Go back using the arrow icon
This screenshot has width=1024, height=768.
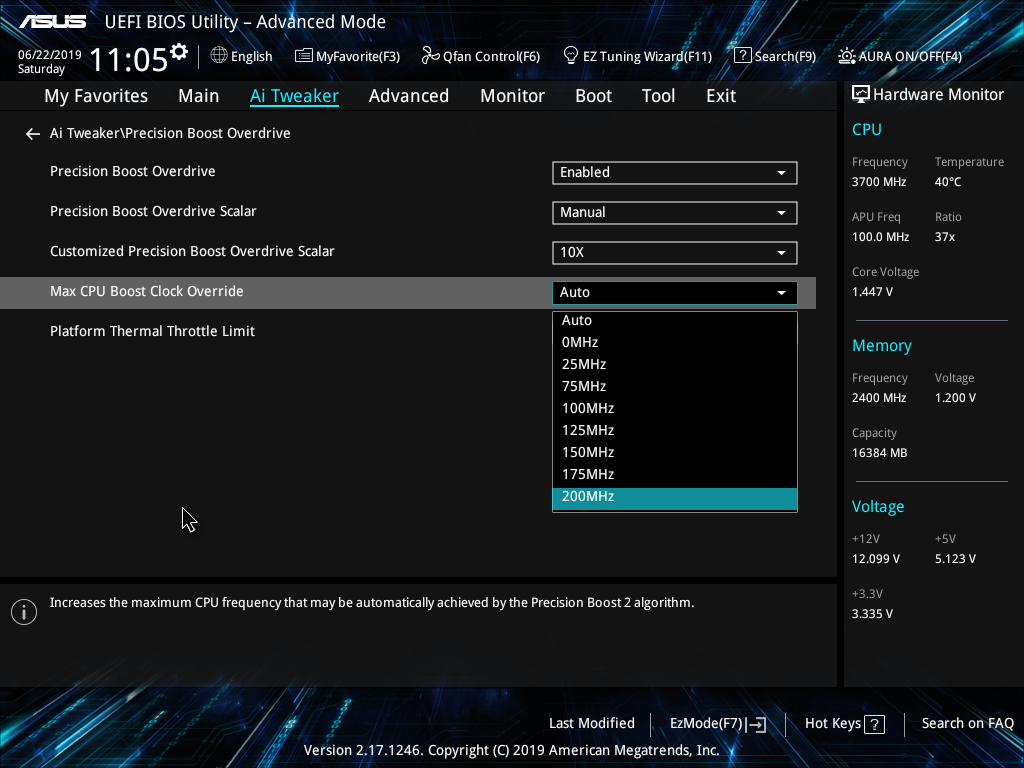coord(33,134)
